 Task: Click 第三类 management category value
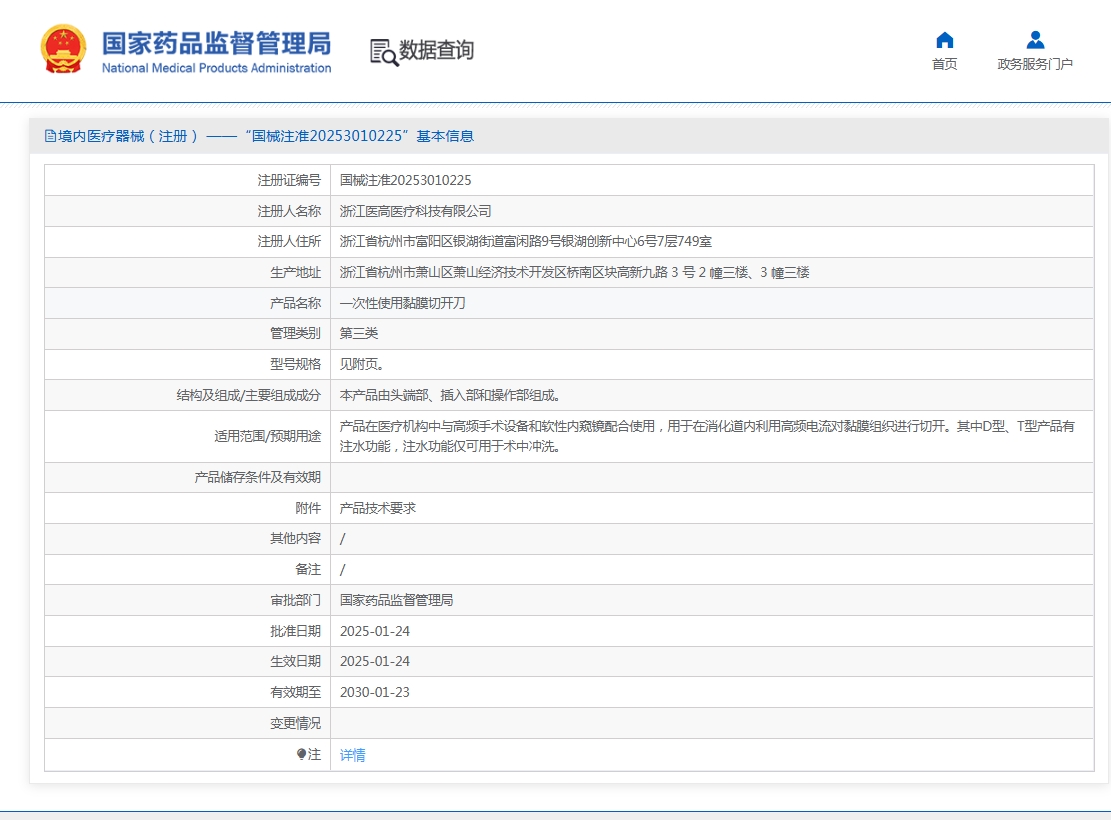point(359,333)
